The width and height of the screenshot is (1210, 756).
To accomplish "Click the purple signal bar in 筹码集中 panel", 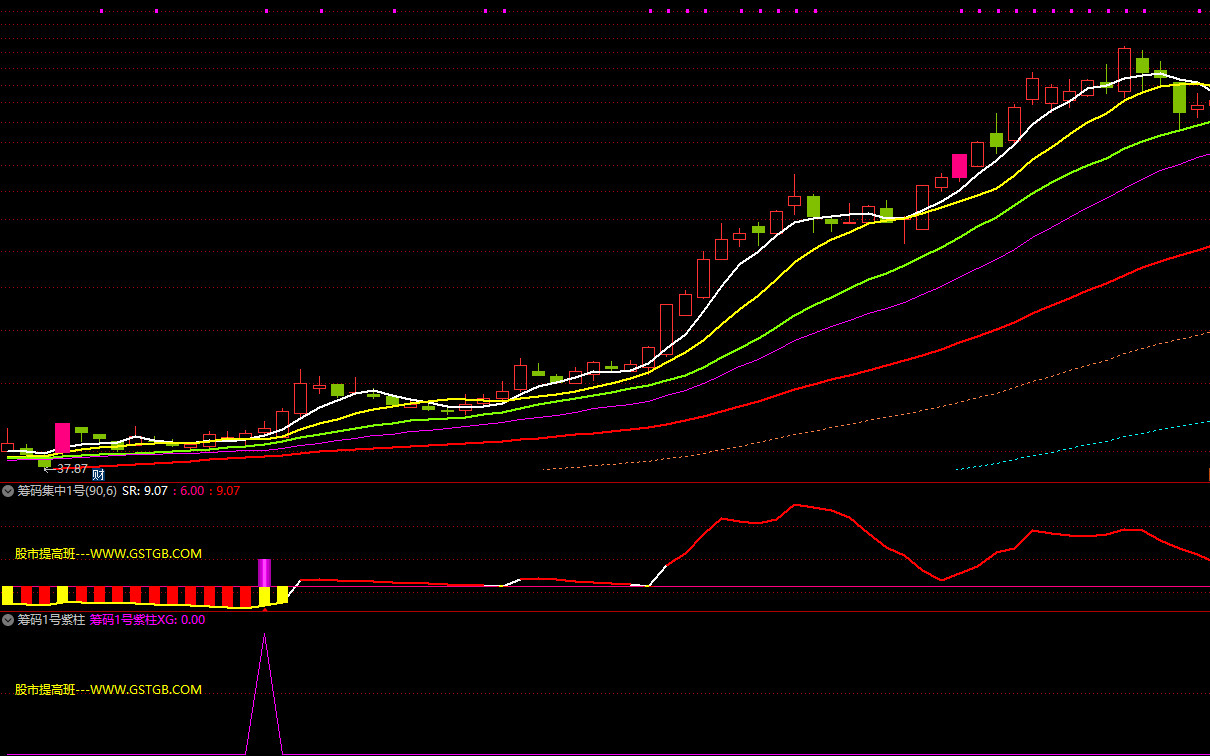I will point(264,573).
